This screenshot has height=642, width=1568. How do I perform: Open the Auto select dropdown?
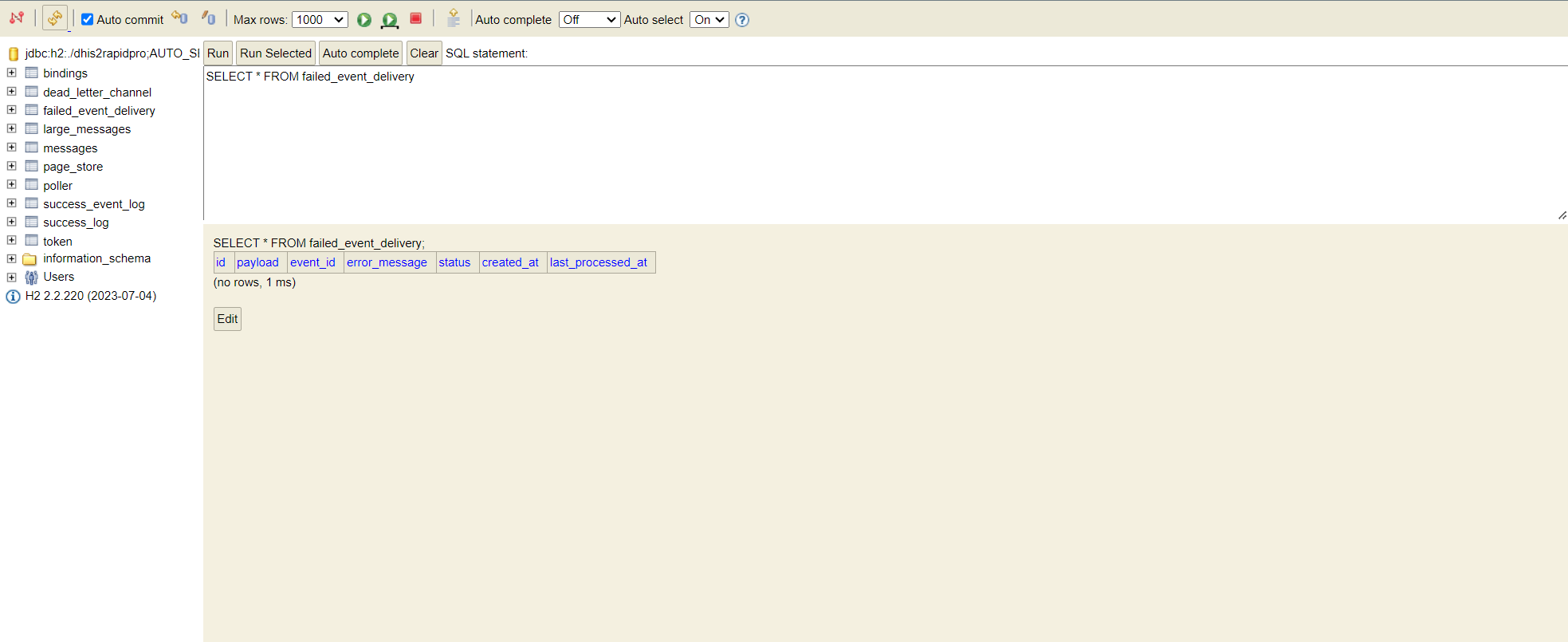click(x=709, y=20)
